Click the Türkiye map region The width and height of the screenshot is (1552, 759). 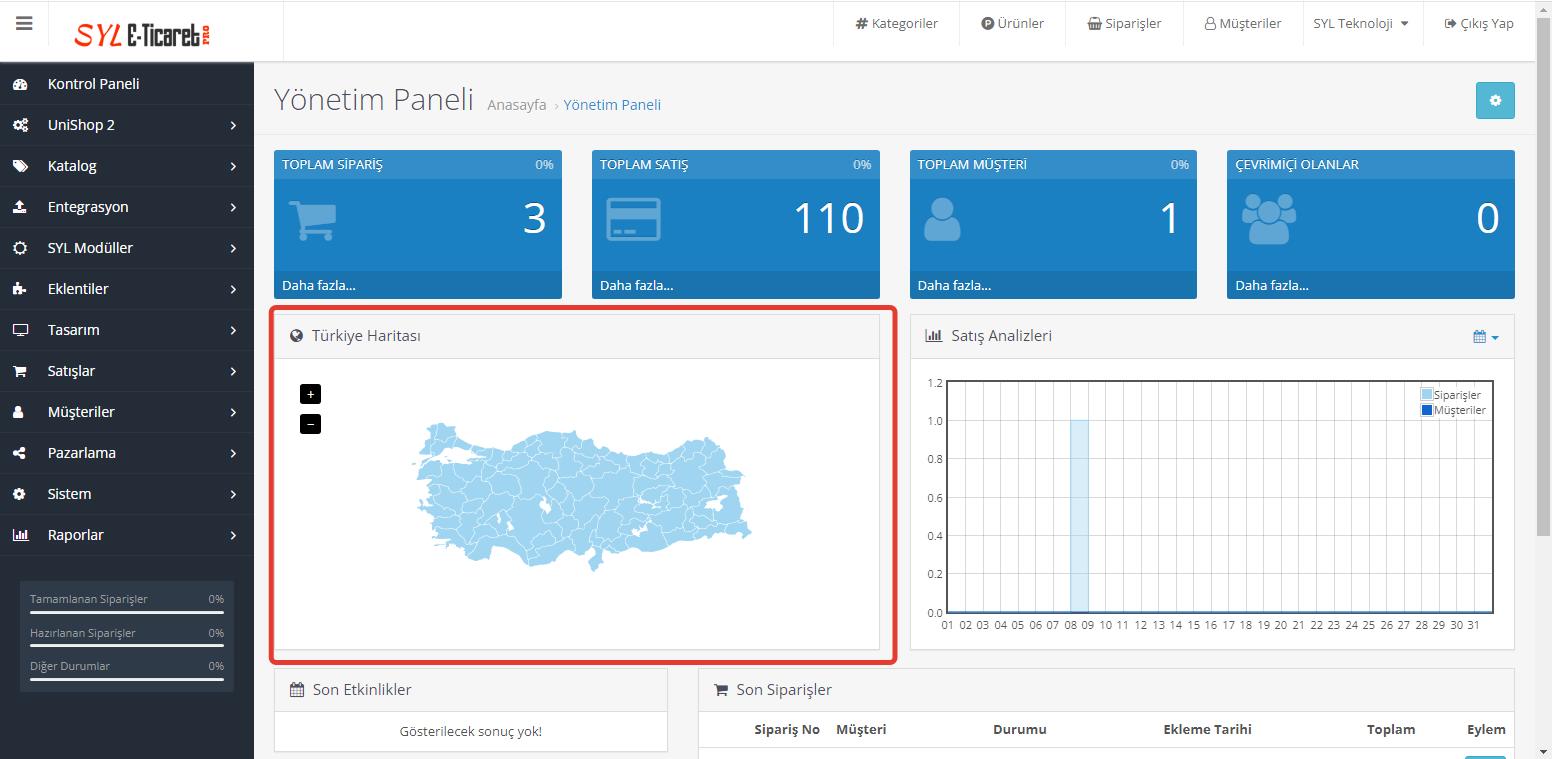click(580, 495)
